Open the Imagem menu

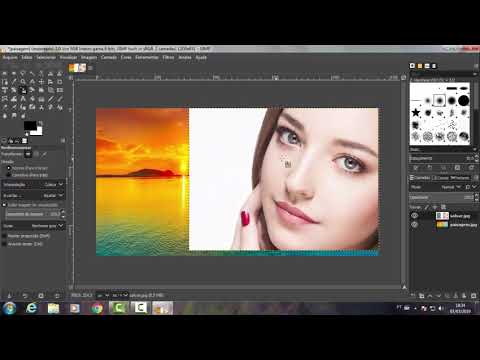click(x=89, y=57)
